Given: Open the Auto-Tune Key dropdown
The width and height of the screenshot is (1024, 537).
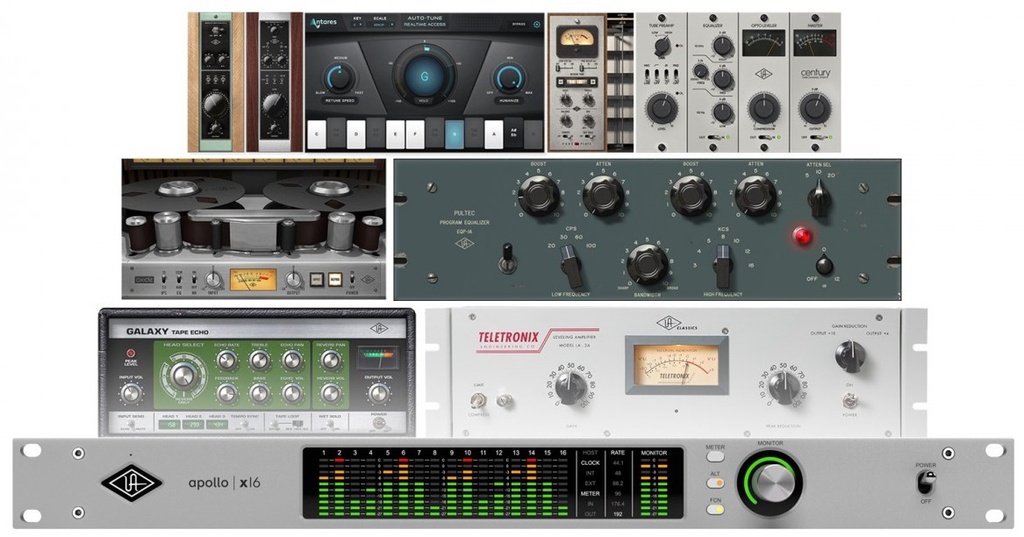Looking at the screenshot, I should point(358,24).
